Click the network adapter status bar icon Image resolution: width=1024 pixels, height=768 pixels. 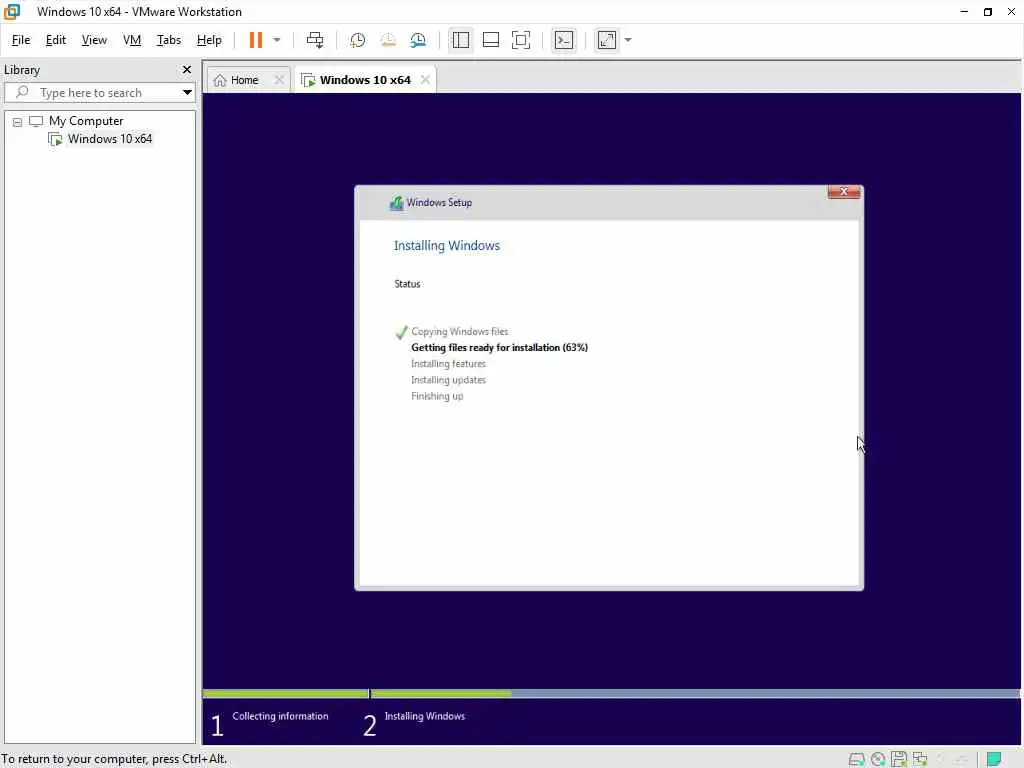click(x=920, y=759)
